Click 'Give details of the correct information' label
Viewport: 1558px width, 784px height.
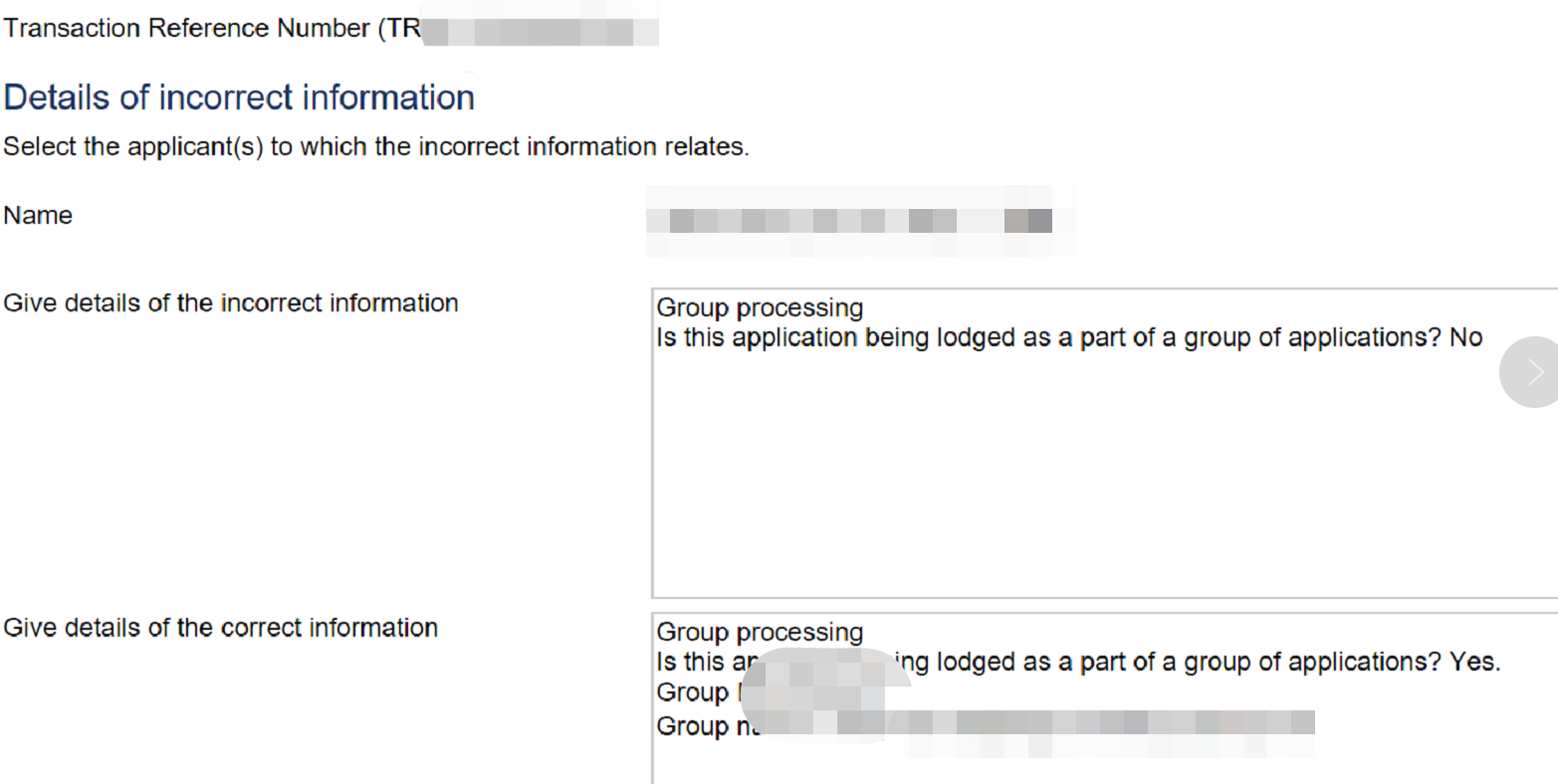coord(221,628)
